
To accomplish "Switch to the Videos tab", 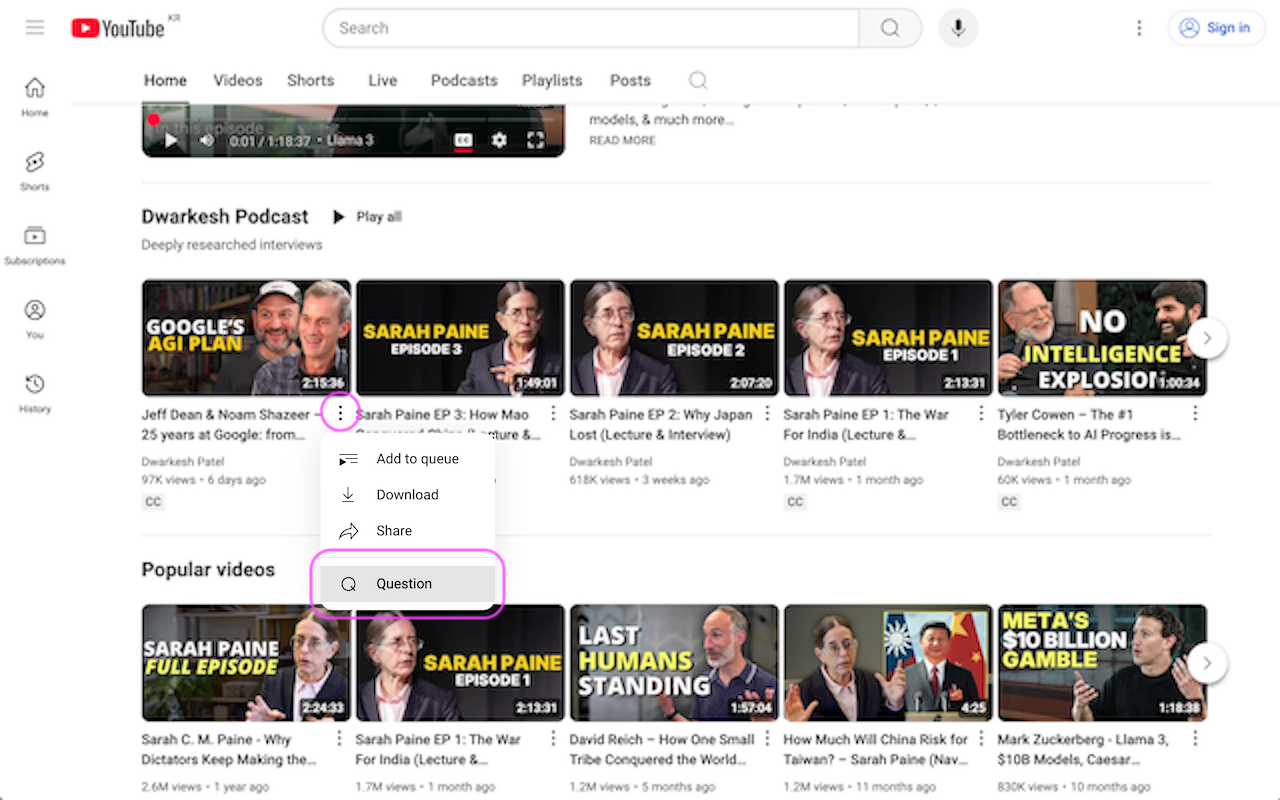I will point(237,80).
